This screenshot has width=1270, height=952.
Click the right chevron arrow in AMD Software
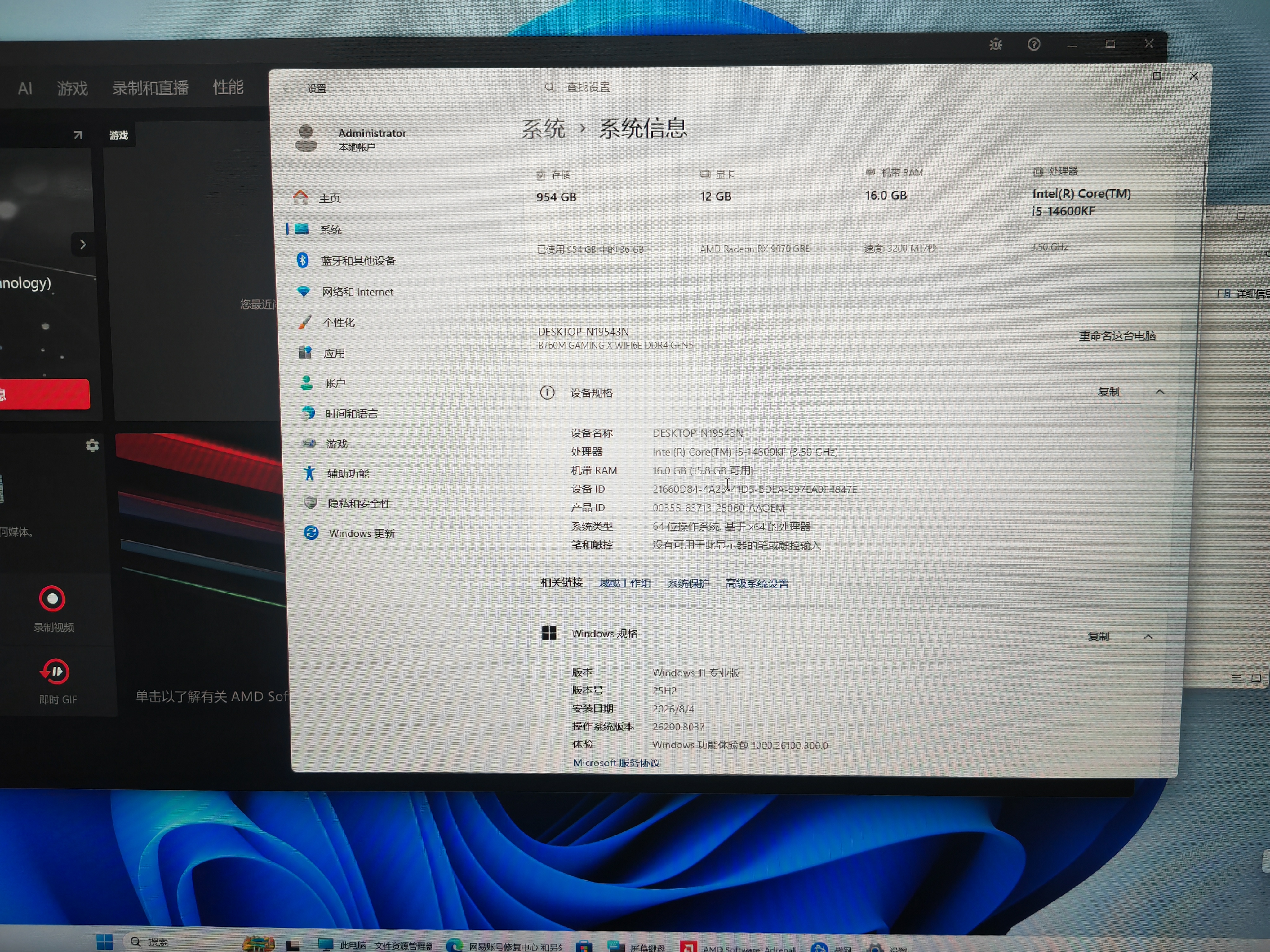(83, 245)
